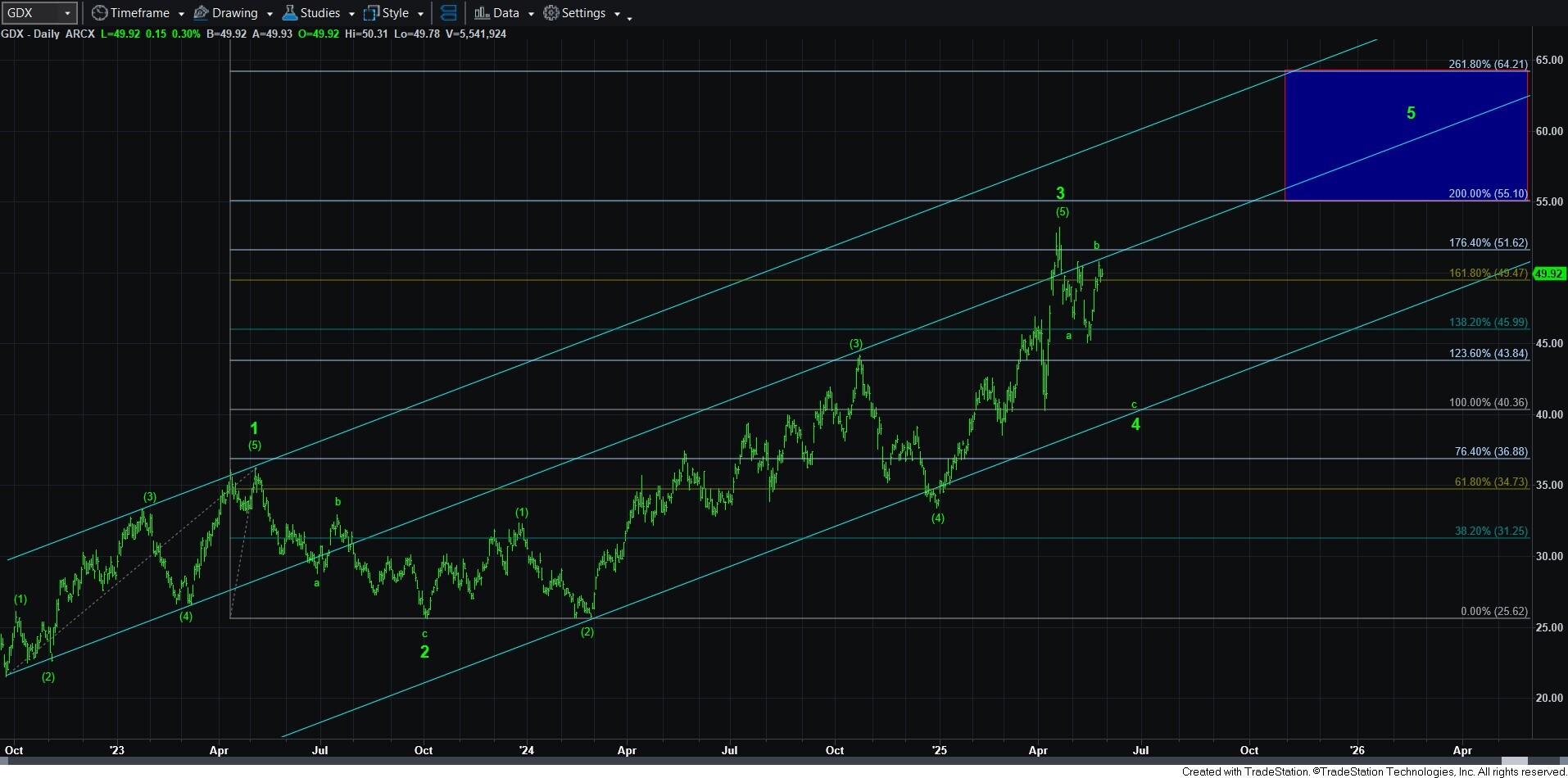Click the '26 year marker on time axis
Image resolution: width=1568 pixels, height=778 pixels.
coord(1357,750)
